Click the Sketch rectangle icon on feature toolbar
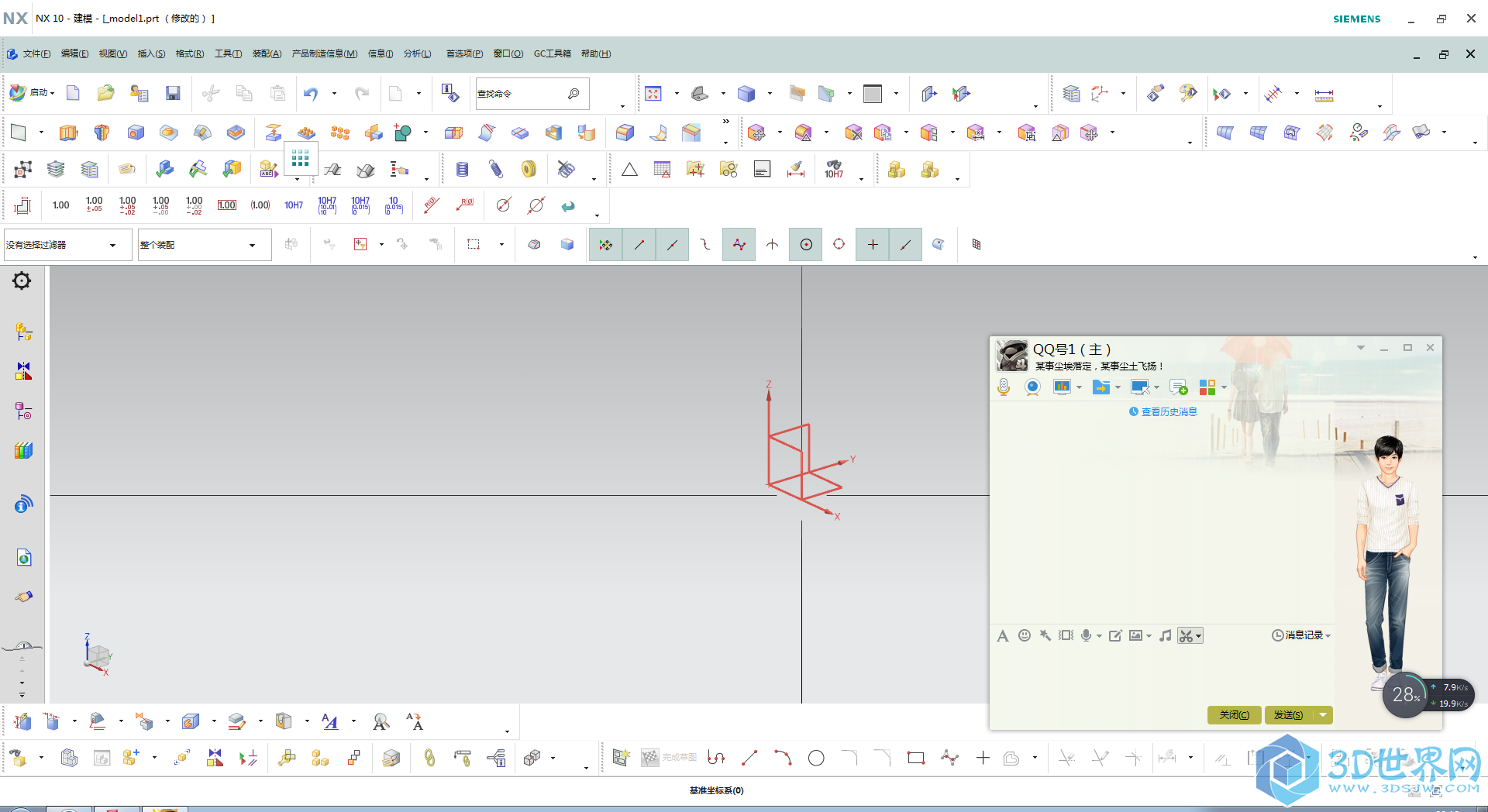 (x=18, y=132)
